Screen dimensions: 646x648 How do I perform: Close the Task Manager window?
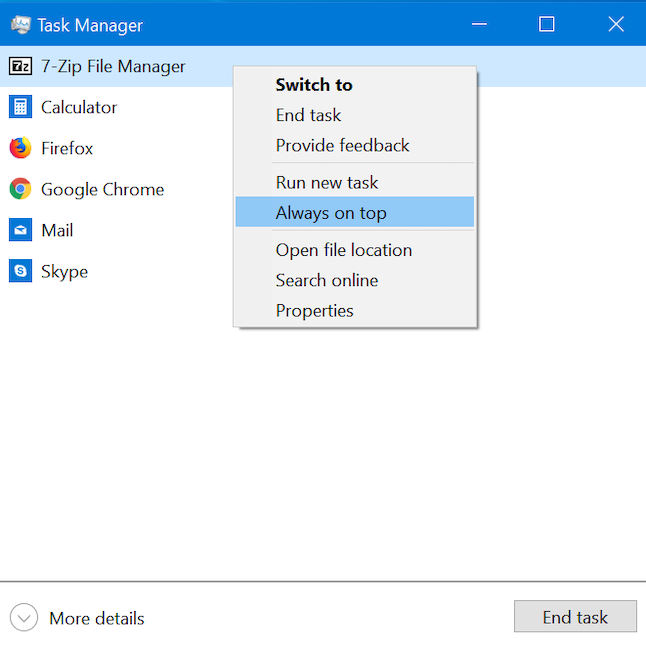click(x=616, y=24)
